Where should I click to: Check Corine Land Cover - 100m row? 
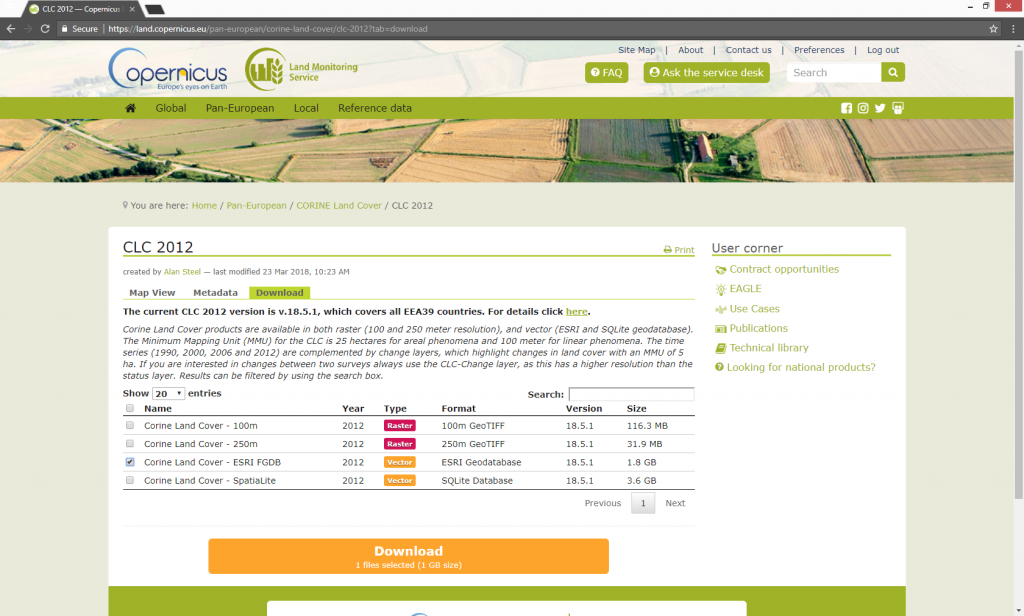click(130, 425)
